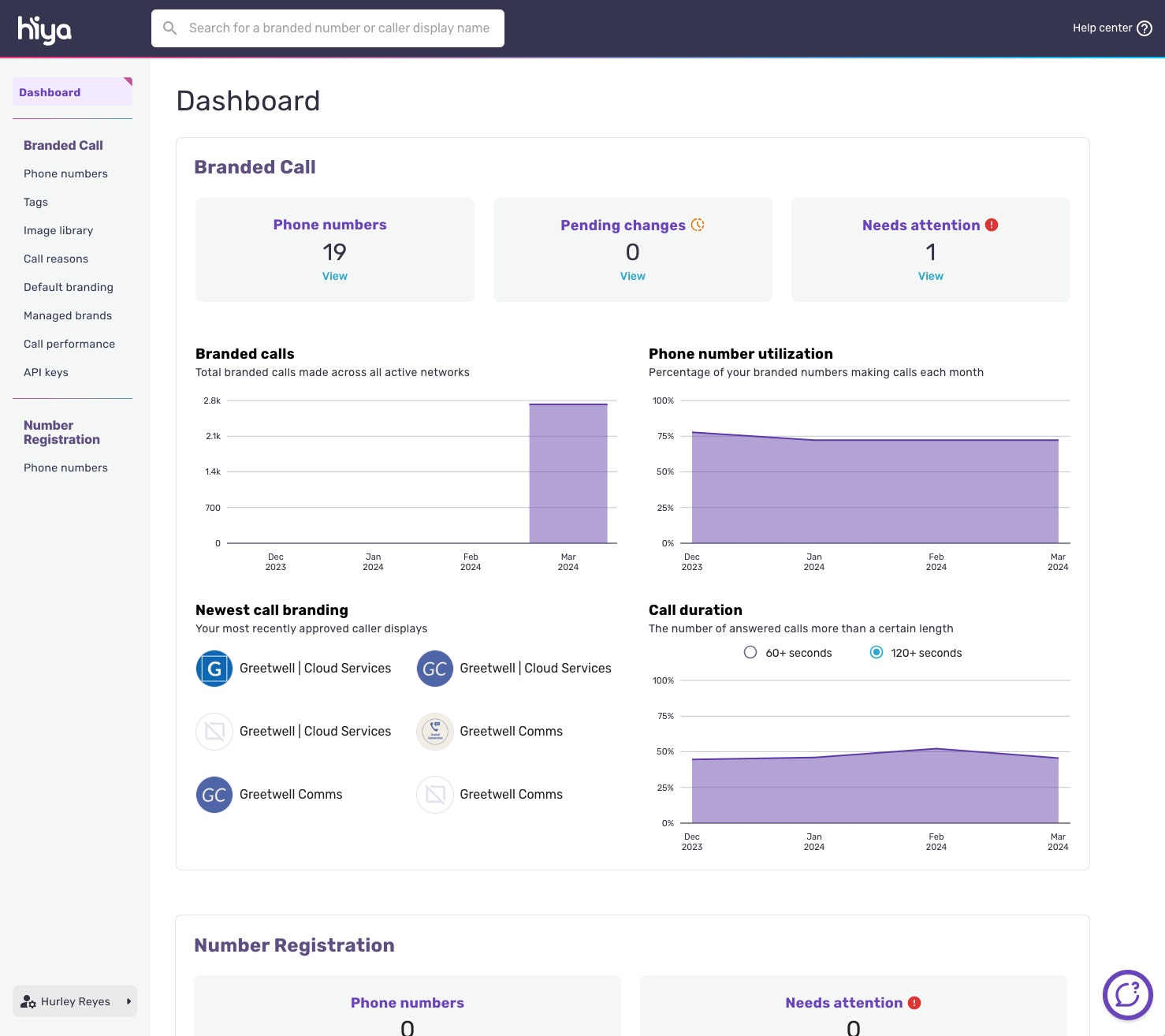Click the user account icon beside Hurley Reyes
This screenshot has width=1165, height=1036.
28,1001
